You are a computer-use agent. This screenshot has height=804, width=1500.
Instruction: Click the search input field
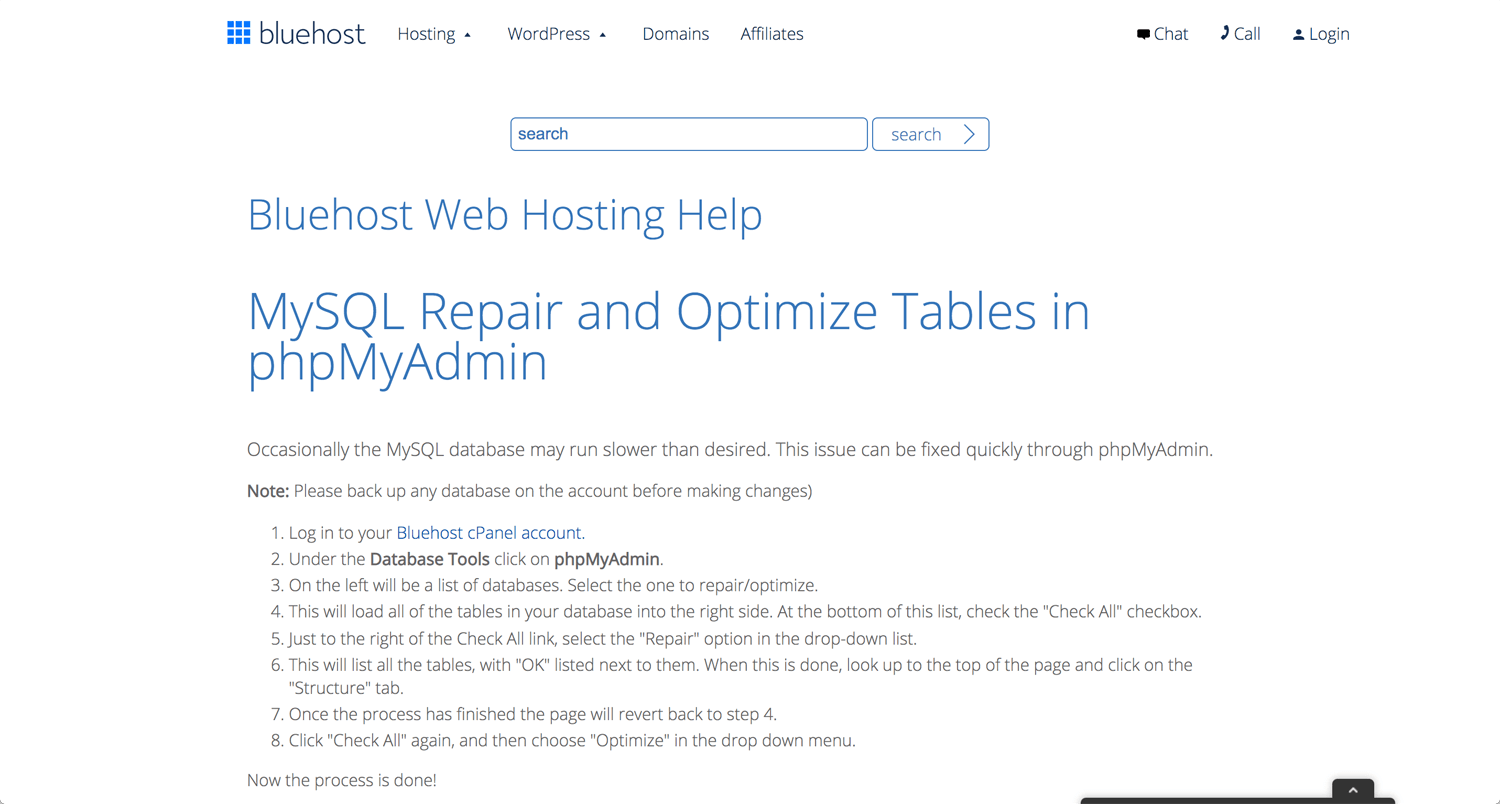click(689, 134)
